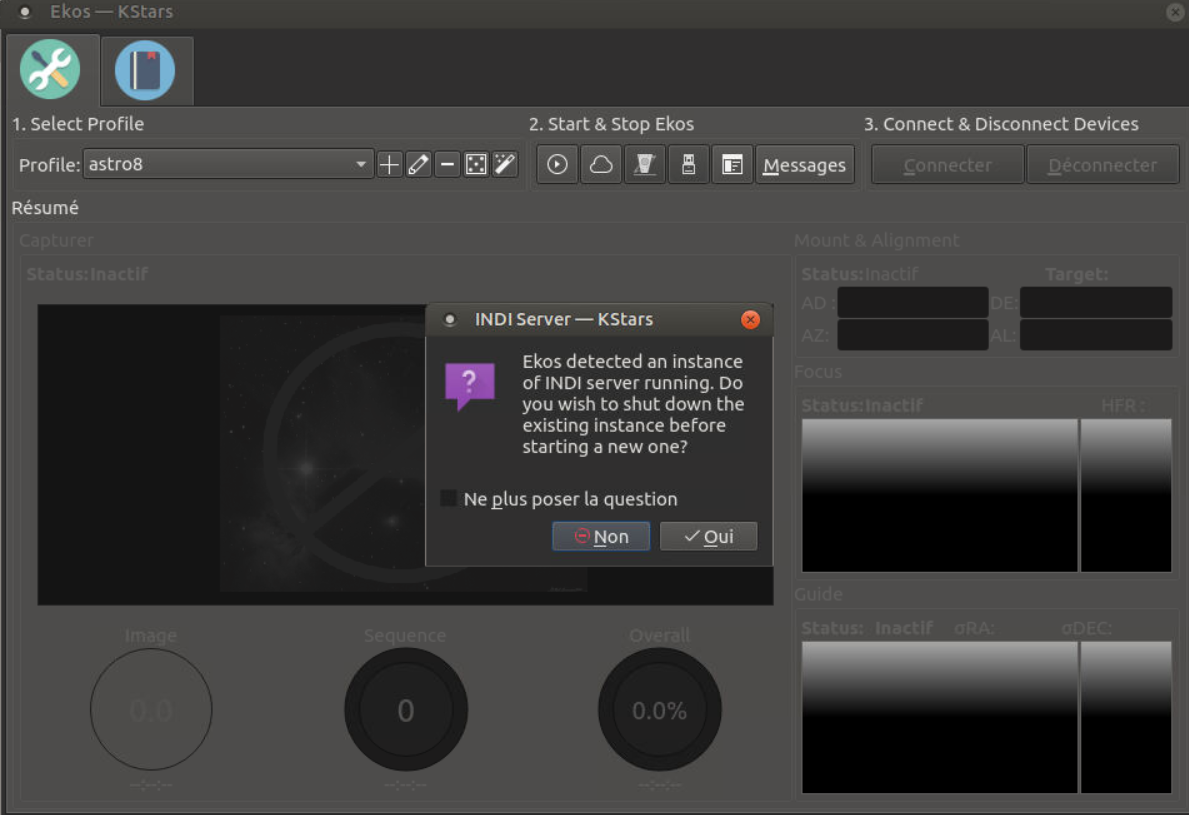Click the AL coordinate field
Image resolution: width=1189 pixels, height=815 pixels.
(x=1096, y=334)
